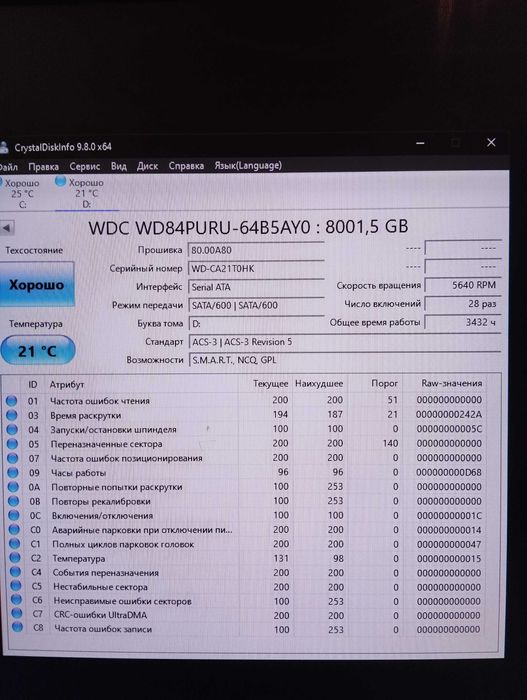
Task: Select the Часы работы row
Action: [246, 472]
